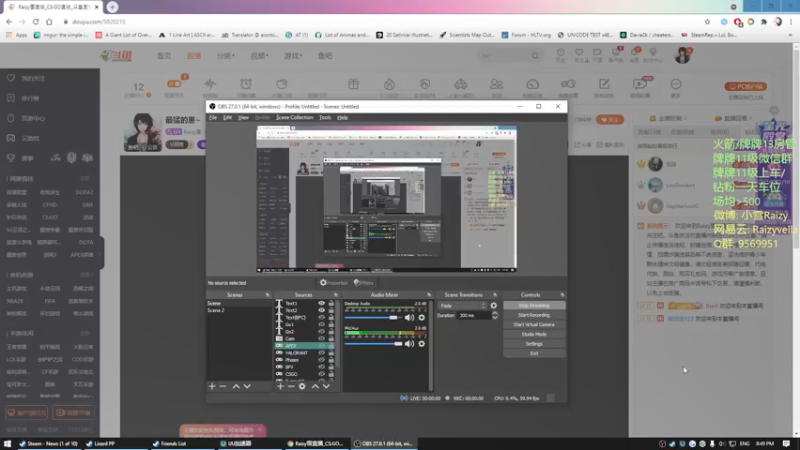Image resolution: width=800 pixels, height=450 pixels.
Task: Pop out the Scenes dock
Action: coord(267,295)
